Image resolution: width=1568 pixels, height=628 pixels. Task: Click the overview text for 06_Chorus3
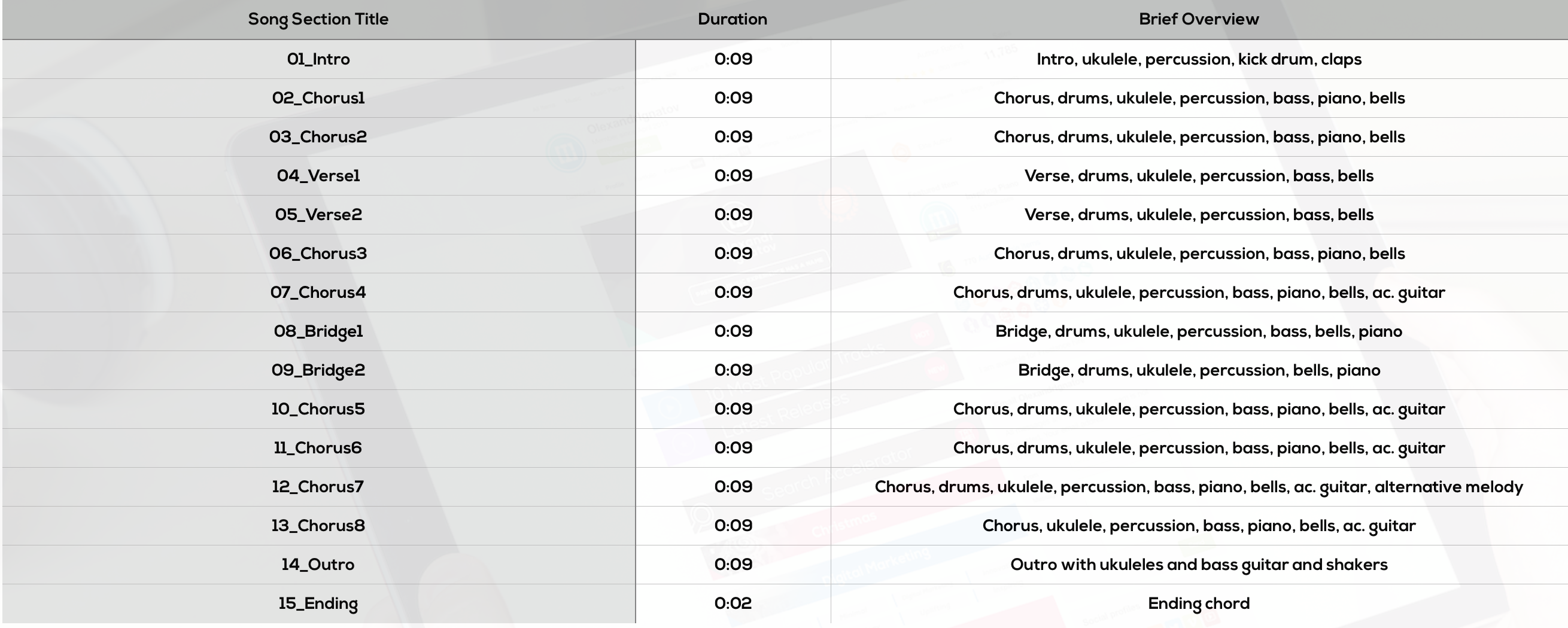tap(1199, 254)
